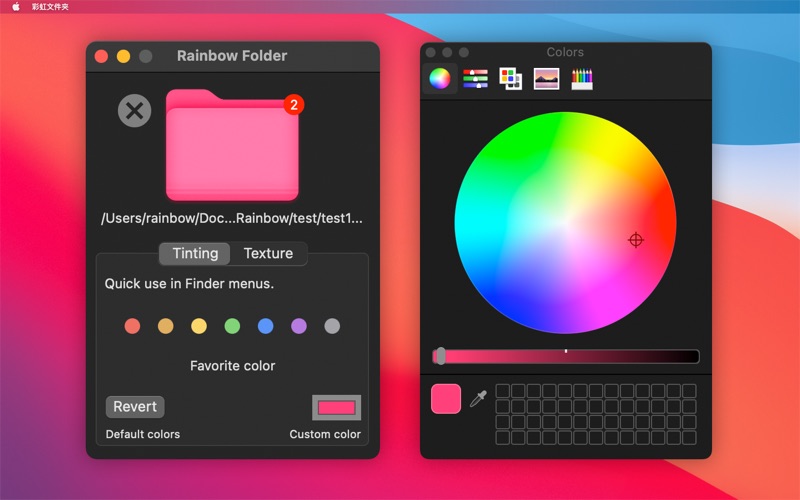This screenshot has height=500, width=800.
Task: Click the Default colors label
Action: tap(143, 434)
